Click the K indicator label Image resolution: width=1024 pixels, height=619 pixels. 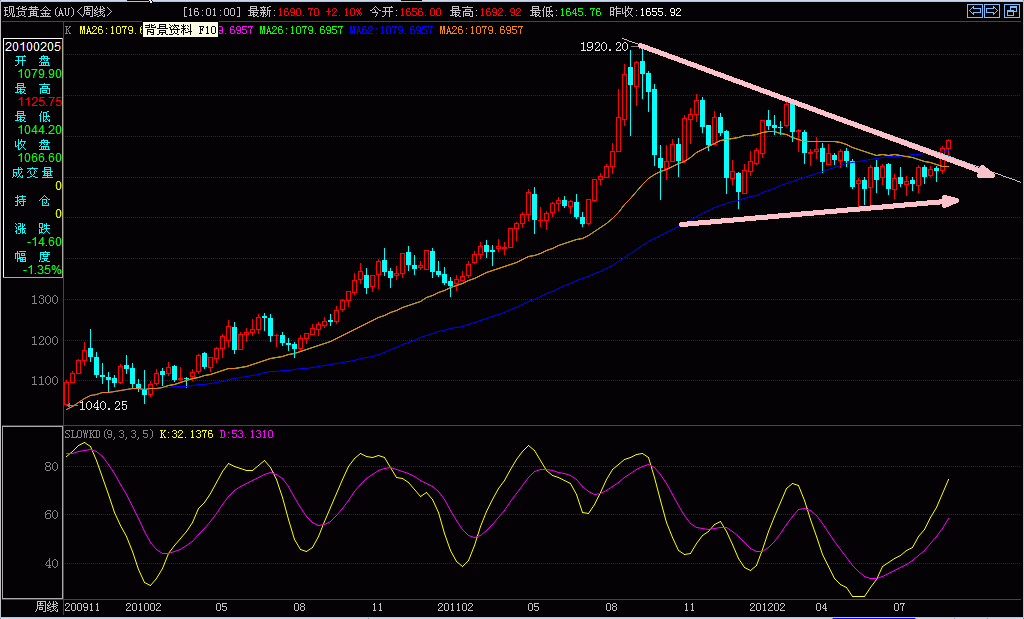click(x=68, y=30)
